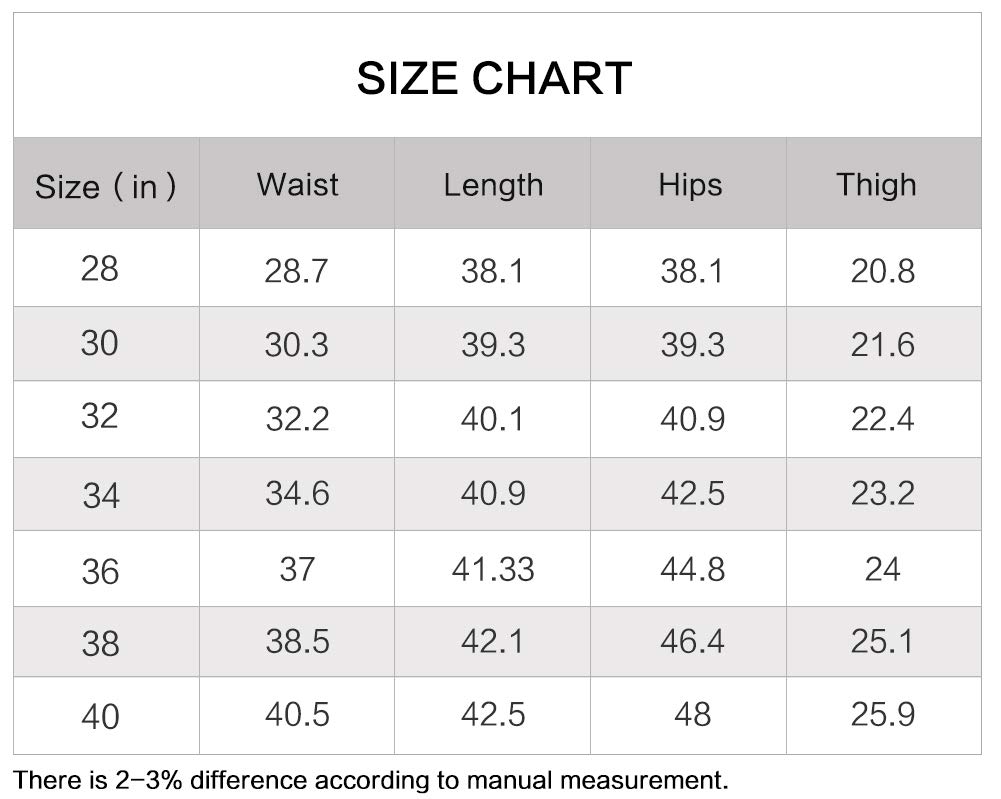Click the SIZE CHART title

(x=494, y=78)
